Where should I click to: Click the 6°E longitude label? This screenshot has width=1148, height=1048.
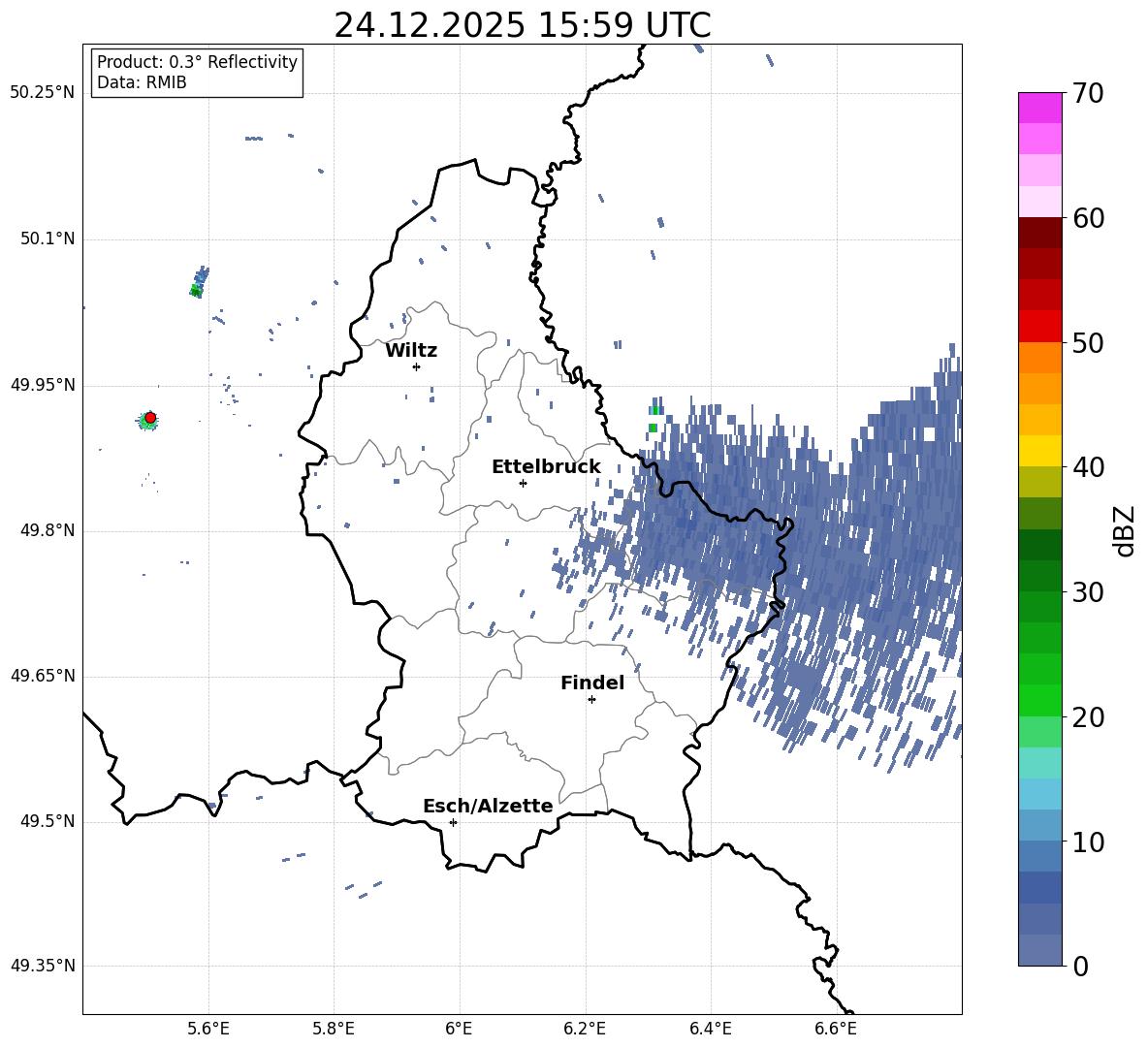459,1029
